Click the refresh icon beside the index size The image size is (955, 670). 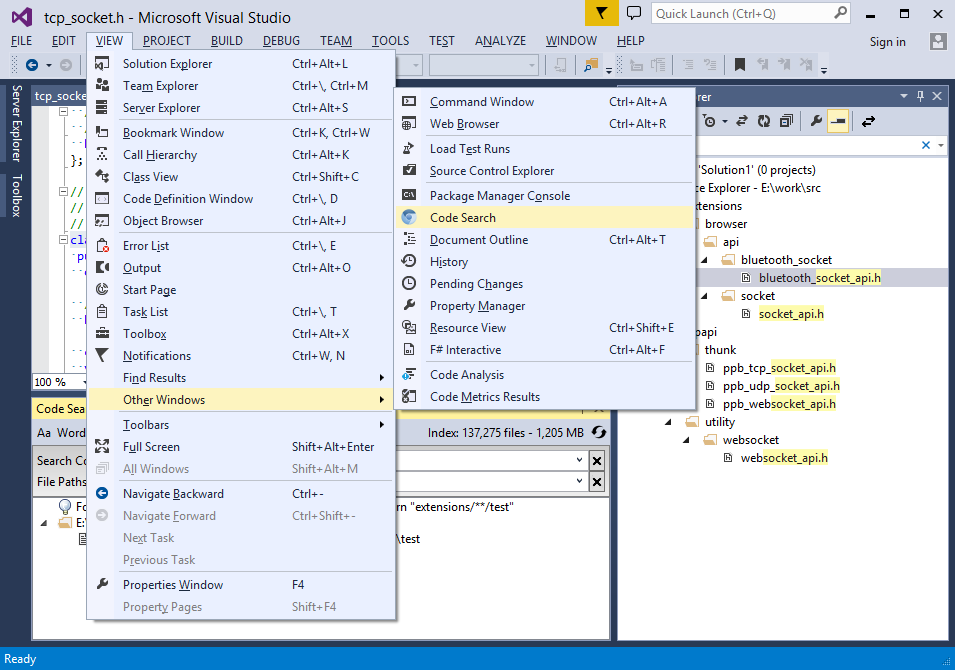point(599,432)
